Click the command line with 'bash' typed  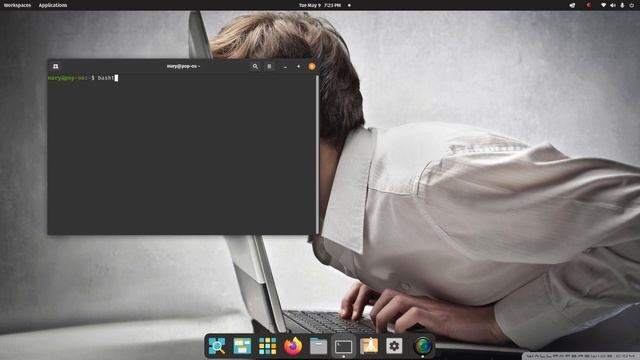pyautogui.click(x=83, y=78)
